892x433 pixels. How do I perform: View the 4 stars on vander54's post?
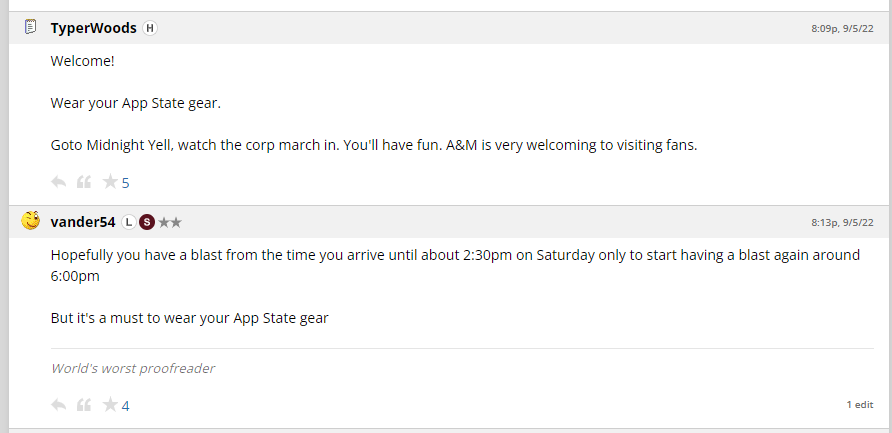coord(126,406)
